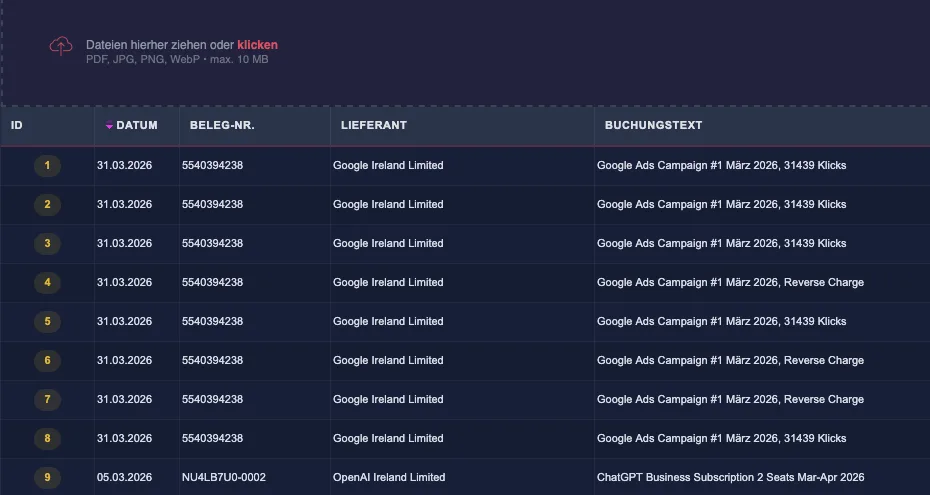The image size is (930, 495).
Task: Click receipt number 5540394238 in row 3
Action: click(212, 244)
